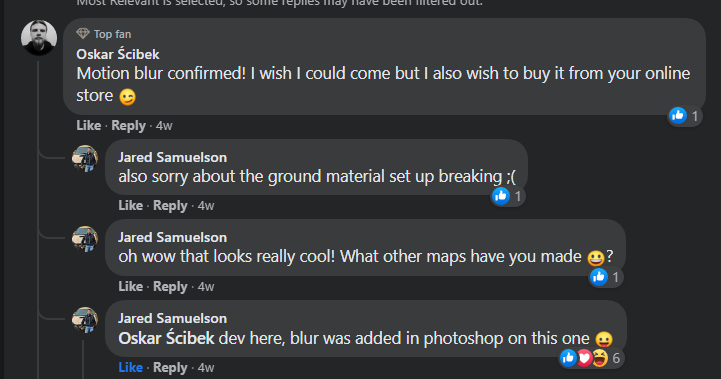Like the 'ground material set up breaking' reply
Image resolution: width=721 pixels, height=379 pixels.
point(131,206)
